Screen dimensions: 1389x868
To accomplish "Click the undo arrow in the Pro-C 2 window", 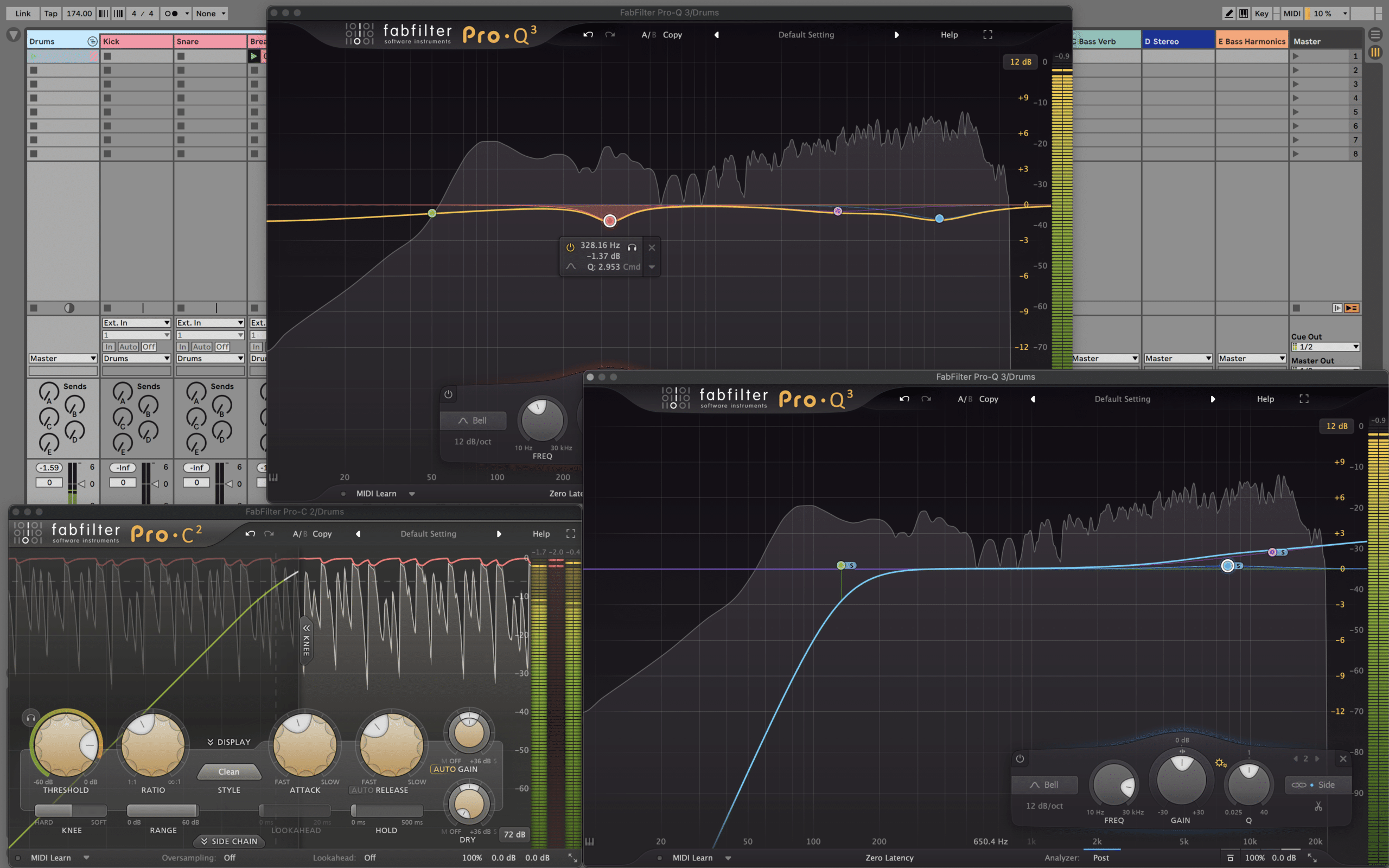I will (250, 533).
